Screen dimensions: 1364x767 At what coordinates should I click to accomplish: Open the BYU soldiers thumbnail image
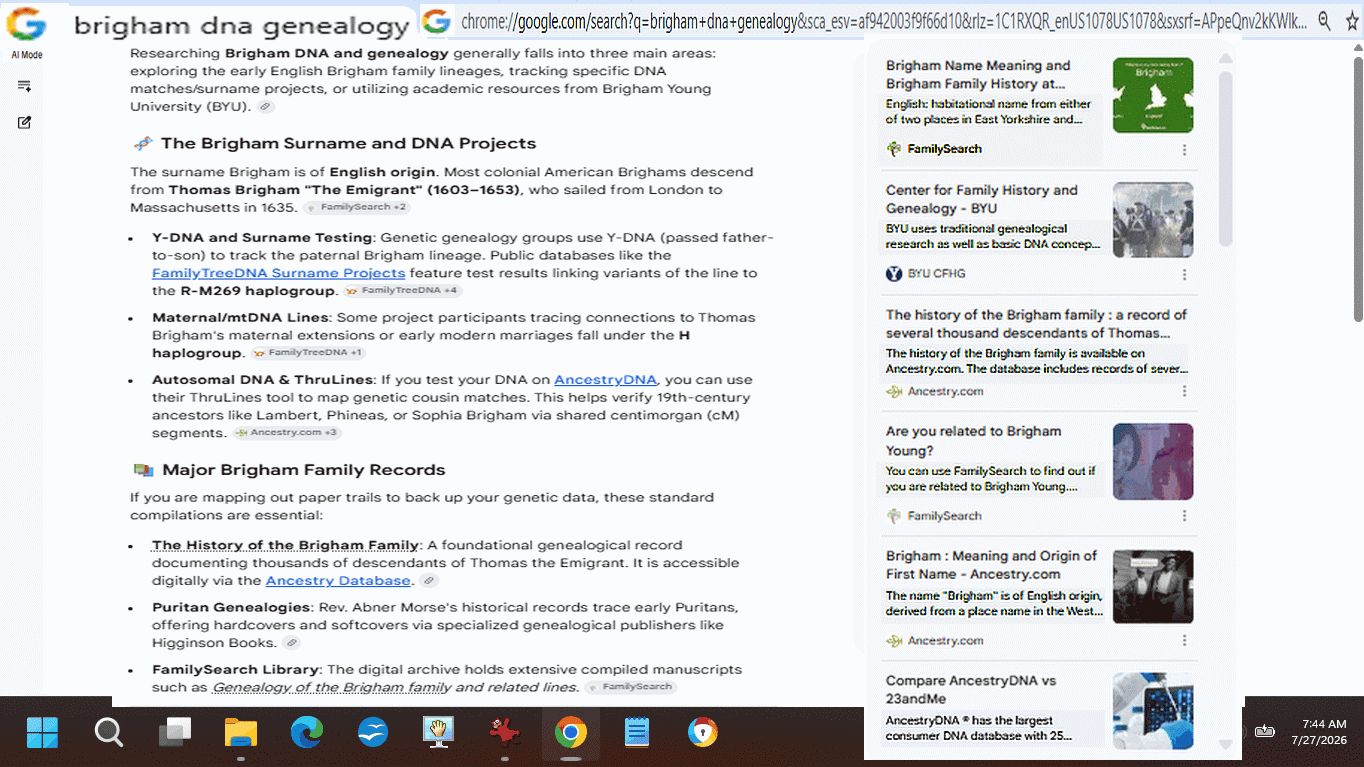click(x=1153, y=220)
